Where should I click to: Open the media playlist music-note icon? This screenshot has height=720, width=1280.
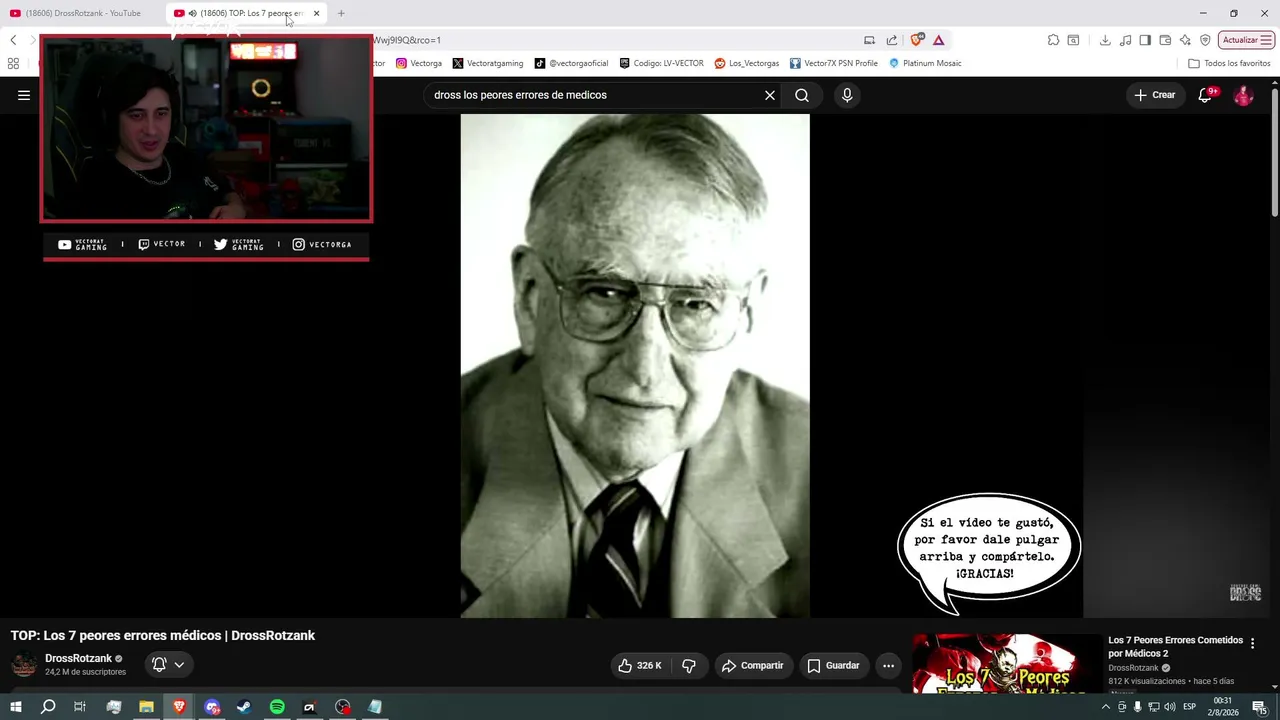(1126, 40)
